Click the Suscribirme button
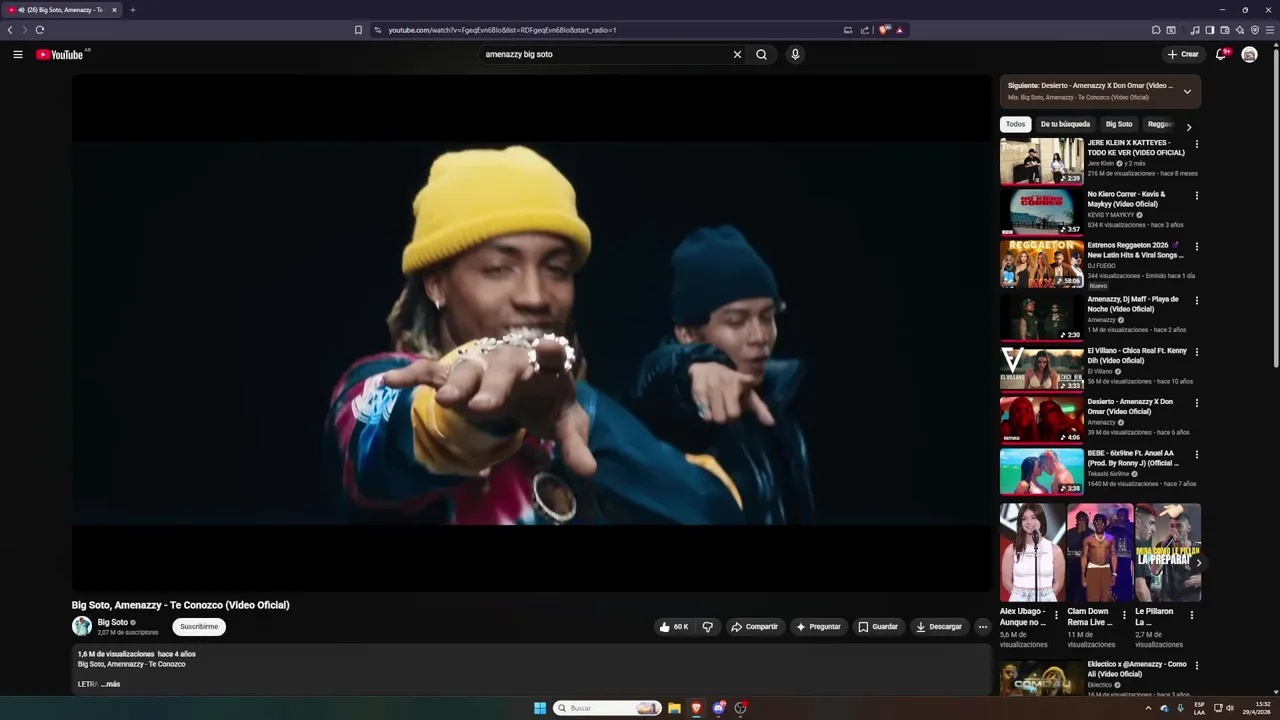1280x720 pixels. (199, 627)
